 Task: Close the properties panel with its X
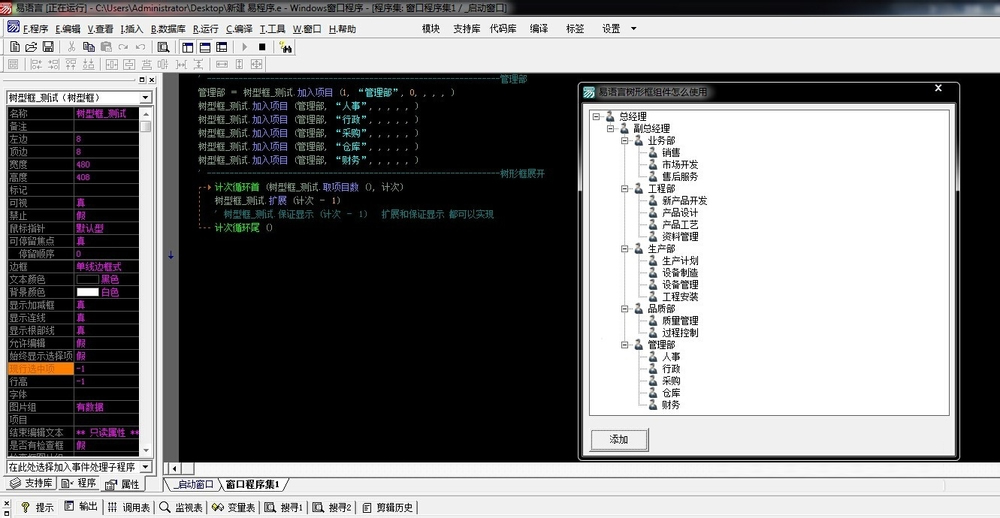tap(152, 80)
